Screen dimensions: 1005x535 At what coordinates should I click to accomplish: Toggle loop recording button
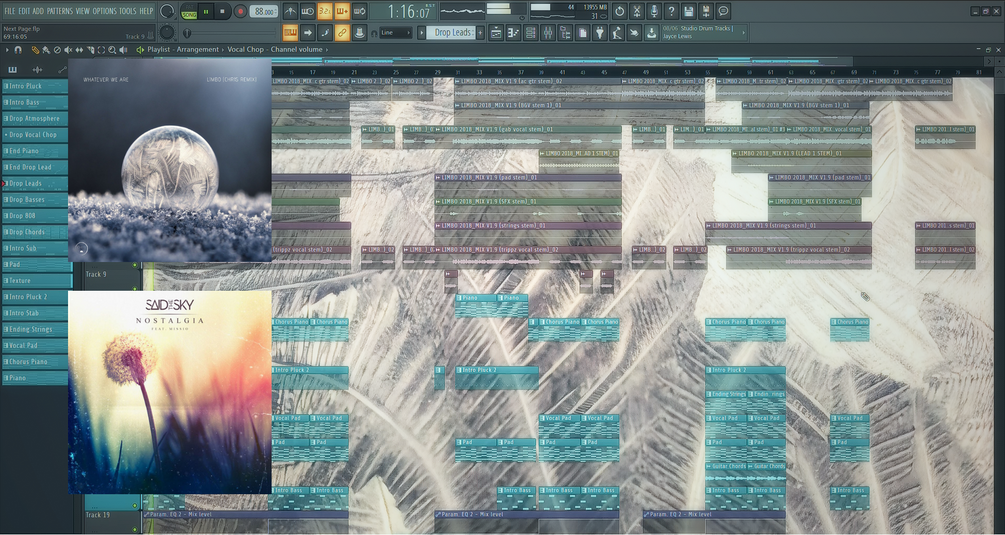tap(359, 12)
